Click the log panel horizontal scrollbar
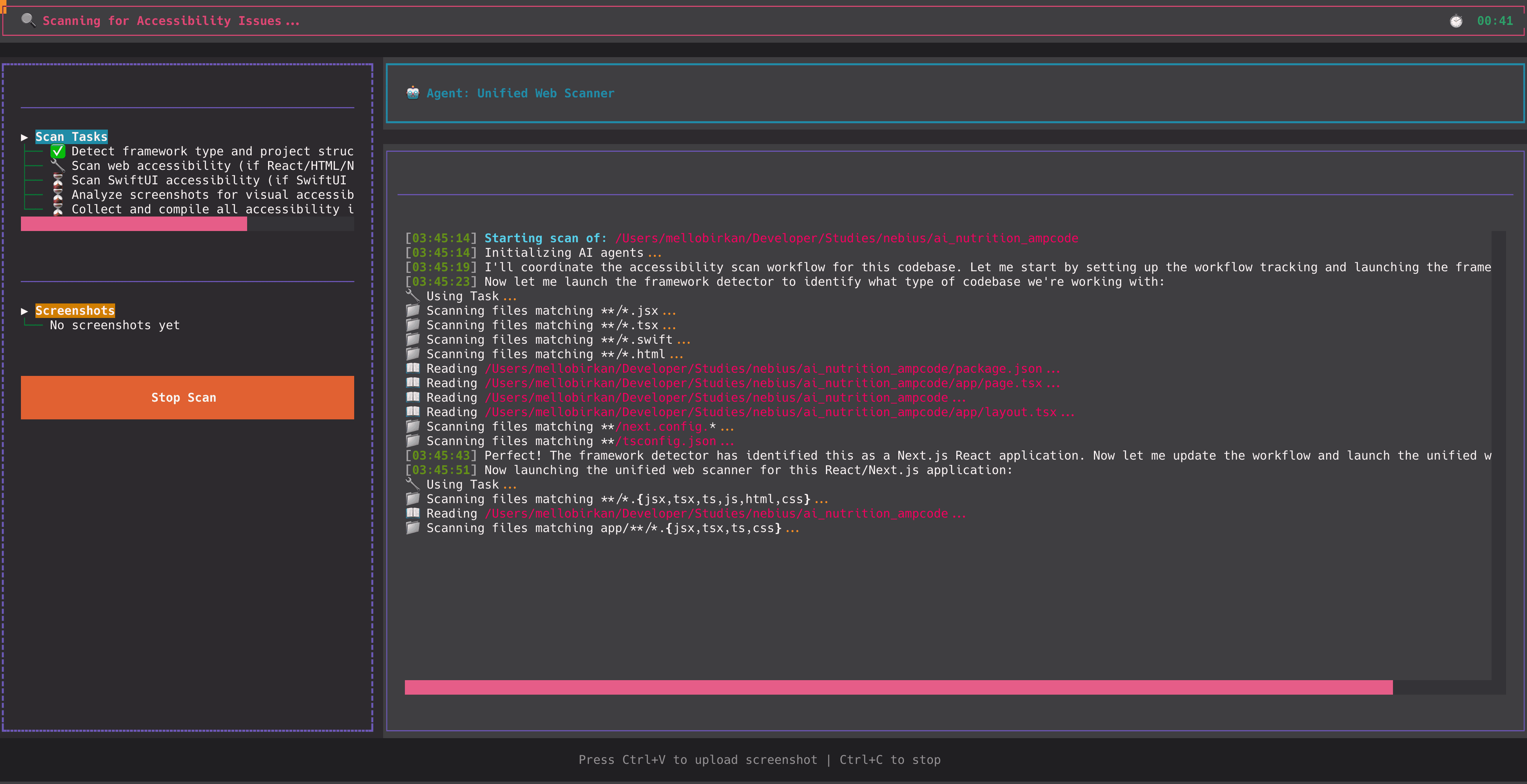 click(898, 687)
